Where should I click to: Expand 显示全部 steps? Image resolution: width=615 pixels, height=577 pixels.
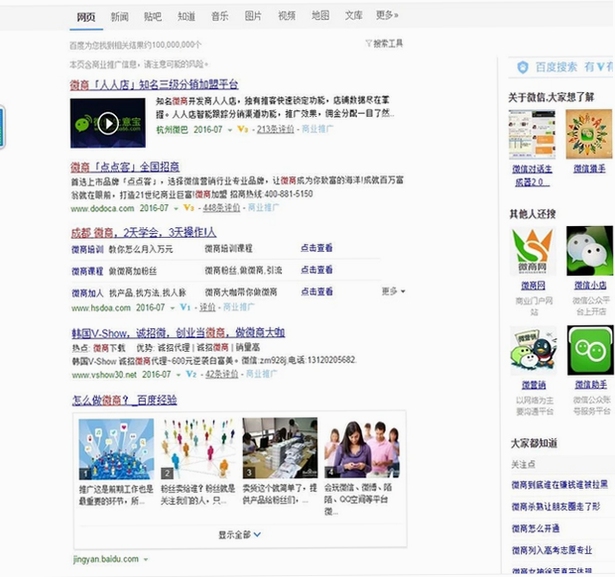[240, 535]
